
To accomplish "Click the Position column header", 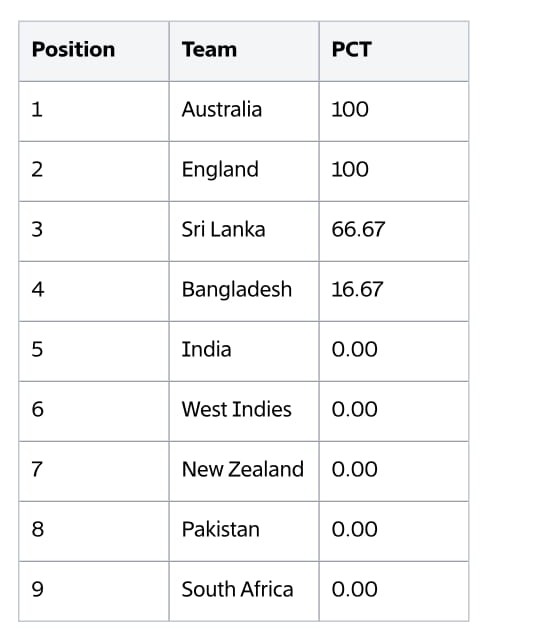I will [x=94, y=51].
